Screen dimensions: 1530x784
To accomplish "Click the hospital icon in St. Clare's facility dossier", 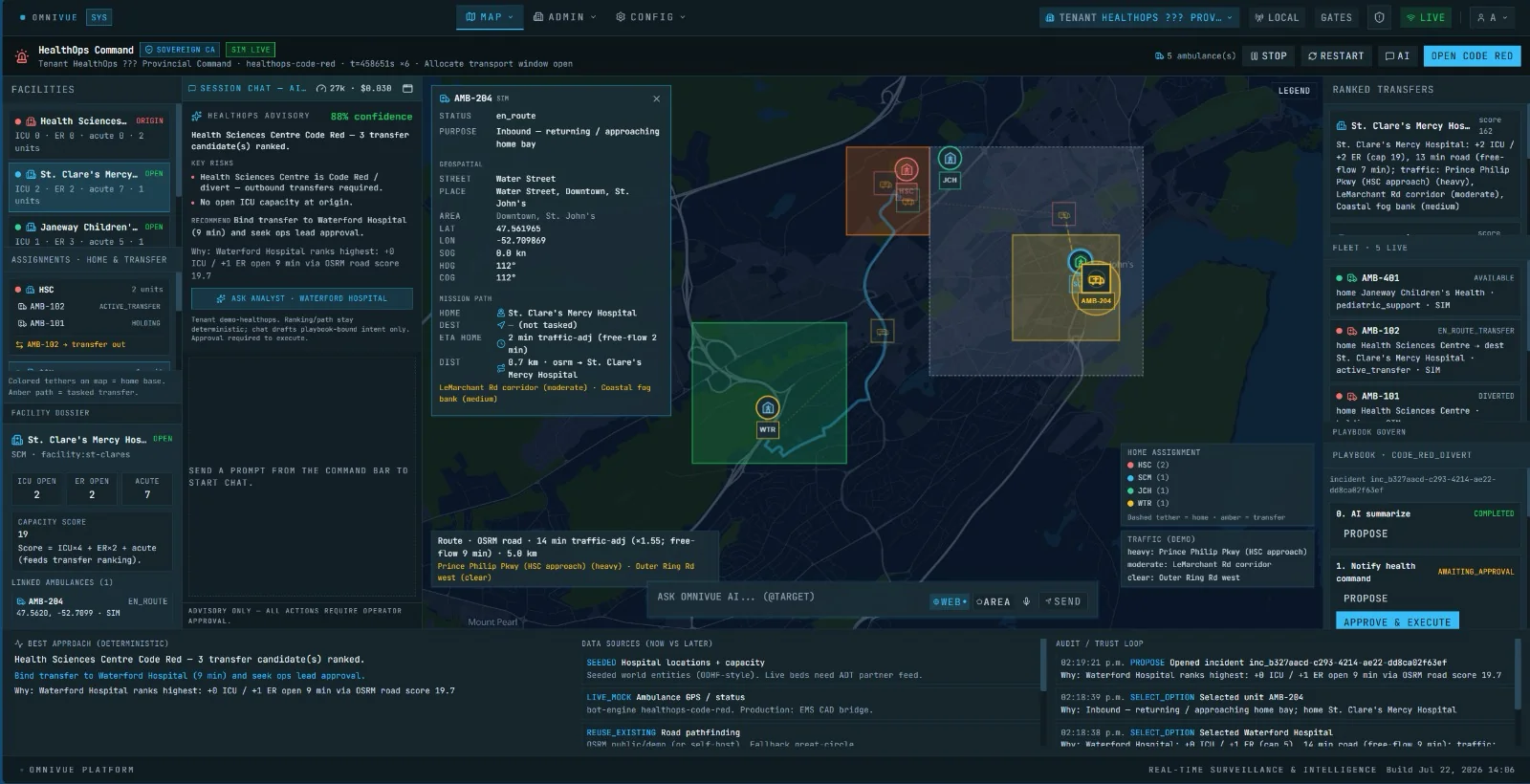I will [17, 440].
